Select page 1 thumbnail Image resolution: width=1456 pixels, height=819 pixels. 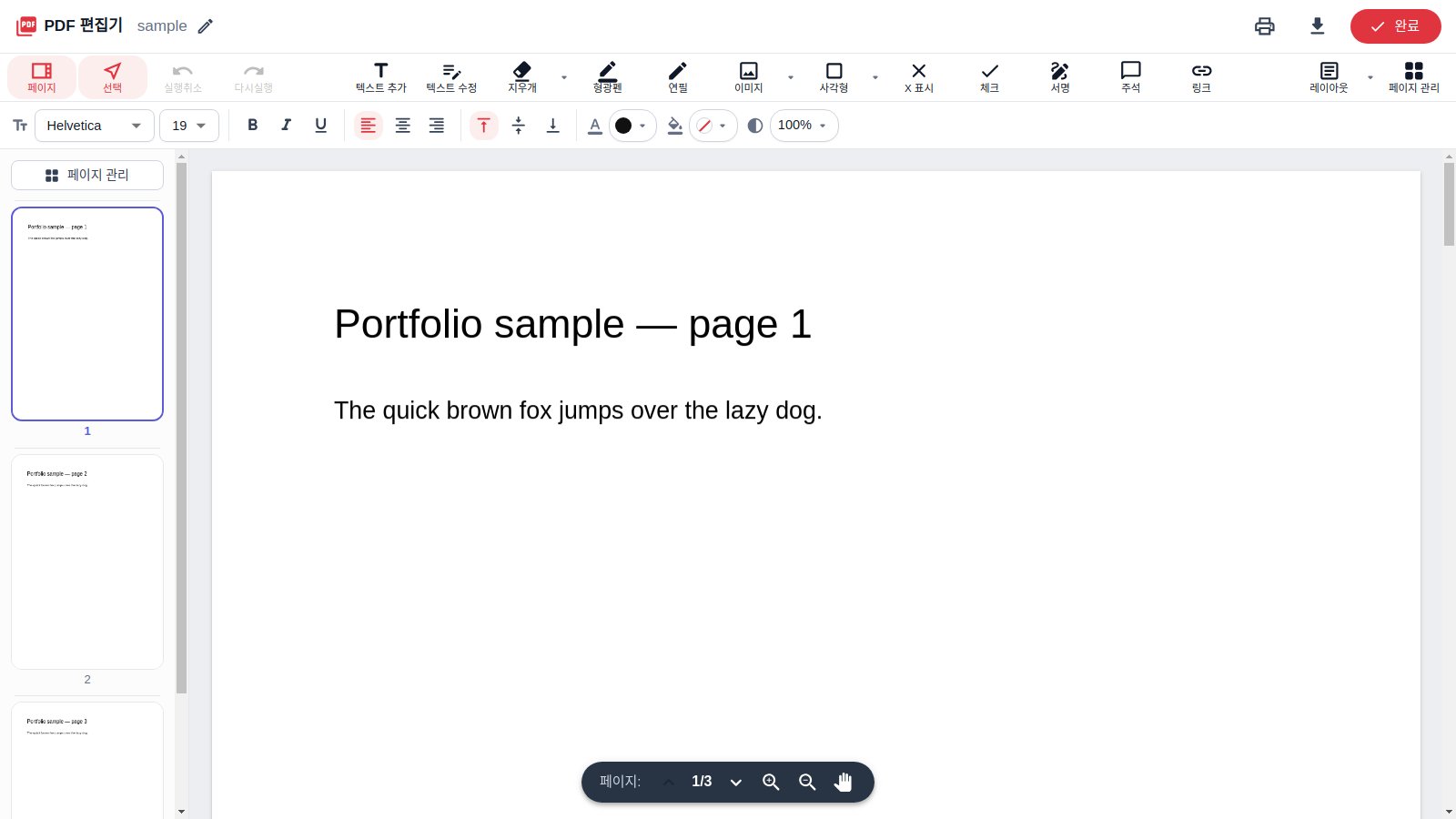coord(87,314)
